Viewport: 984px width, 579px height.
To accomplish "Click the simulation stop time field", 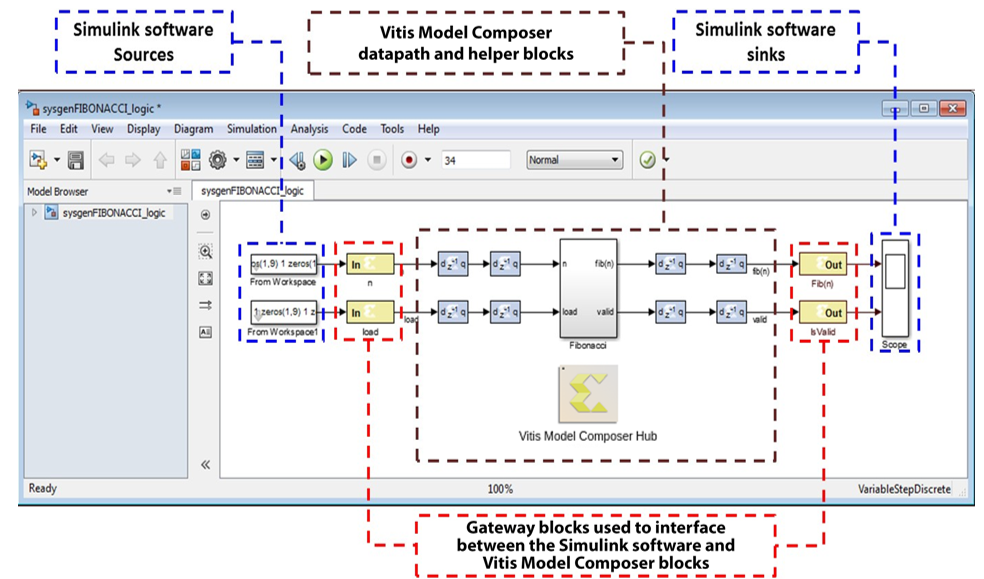I will [475, 160].
